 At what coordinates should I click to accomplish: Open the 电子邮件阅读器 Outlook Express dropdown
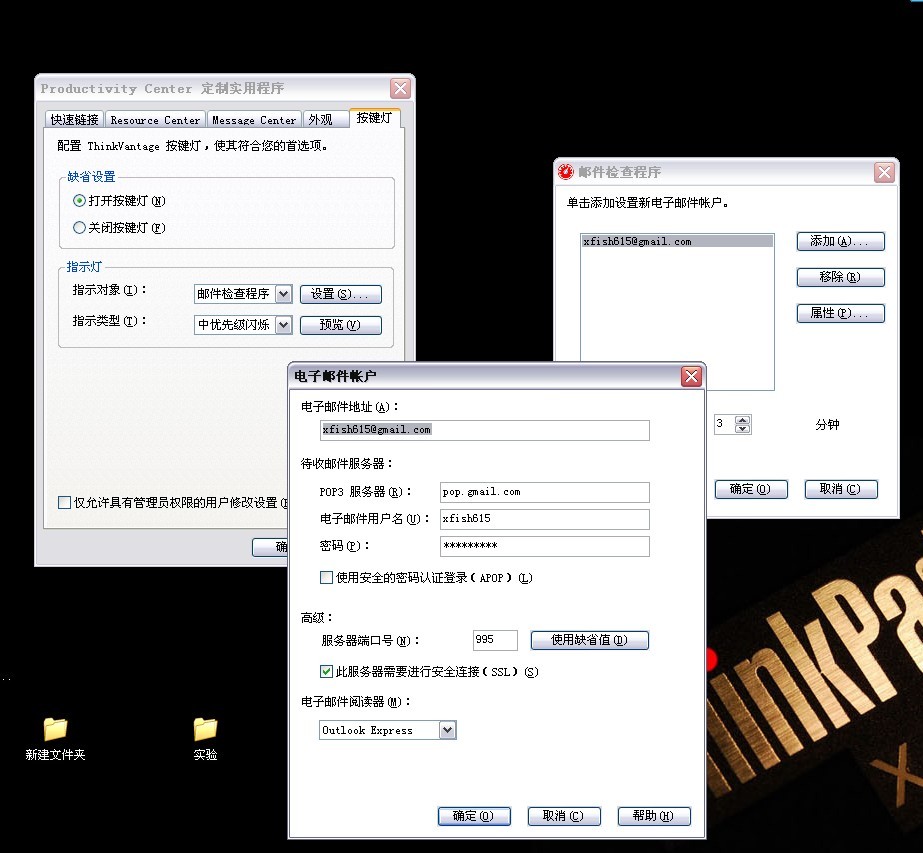click(447, 730)
